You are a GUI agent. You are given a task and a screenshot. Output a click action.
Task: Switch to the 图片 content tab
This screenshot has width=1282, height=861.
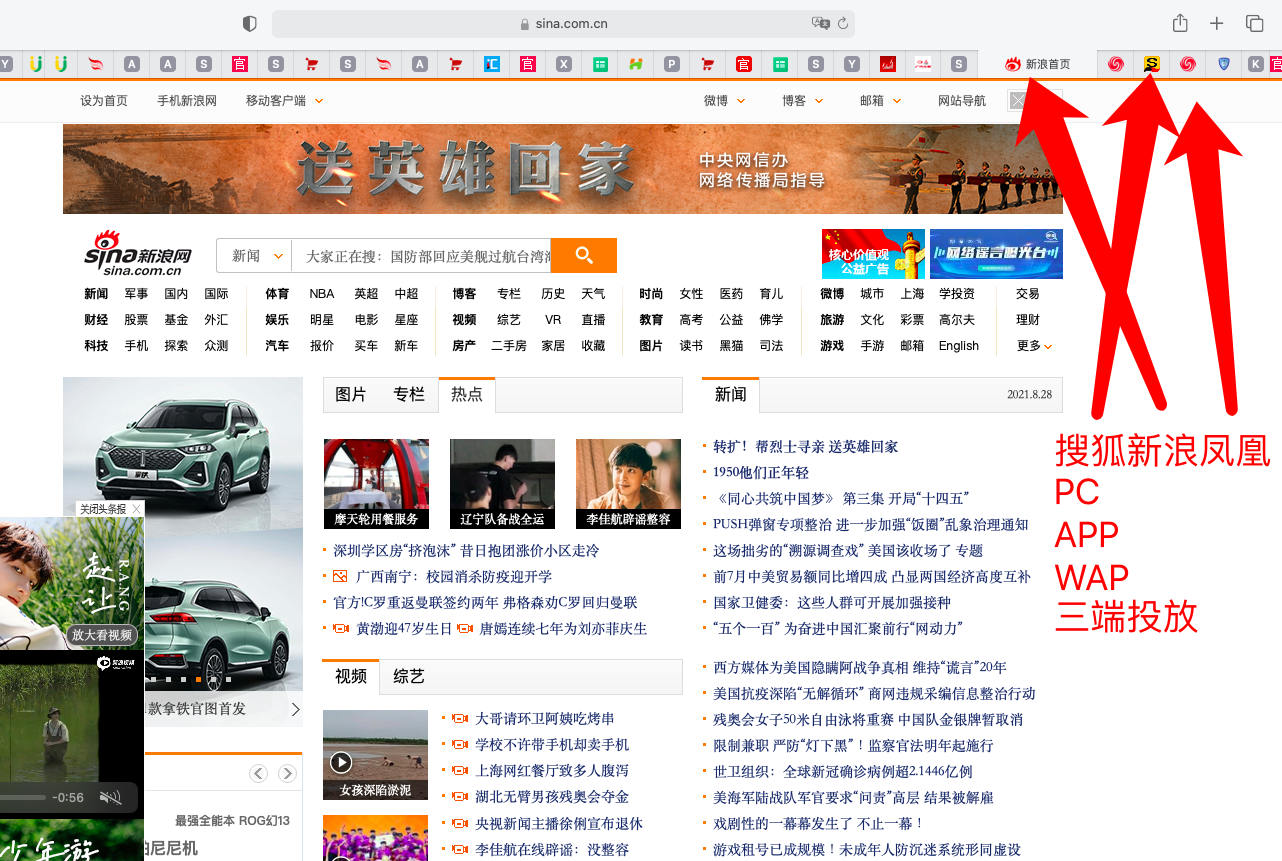coord(351,394)
